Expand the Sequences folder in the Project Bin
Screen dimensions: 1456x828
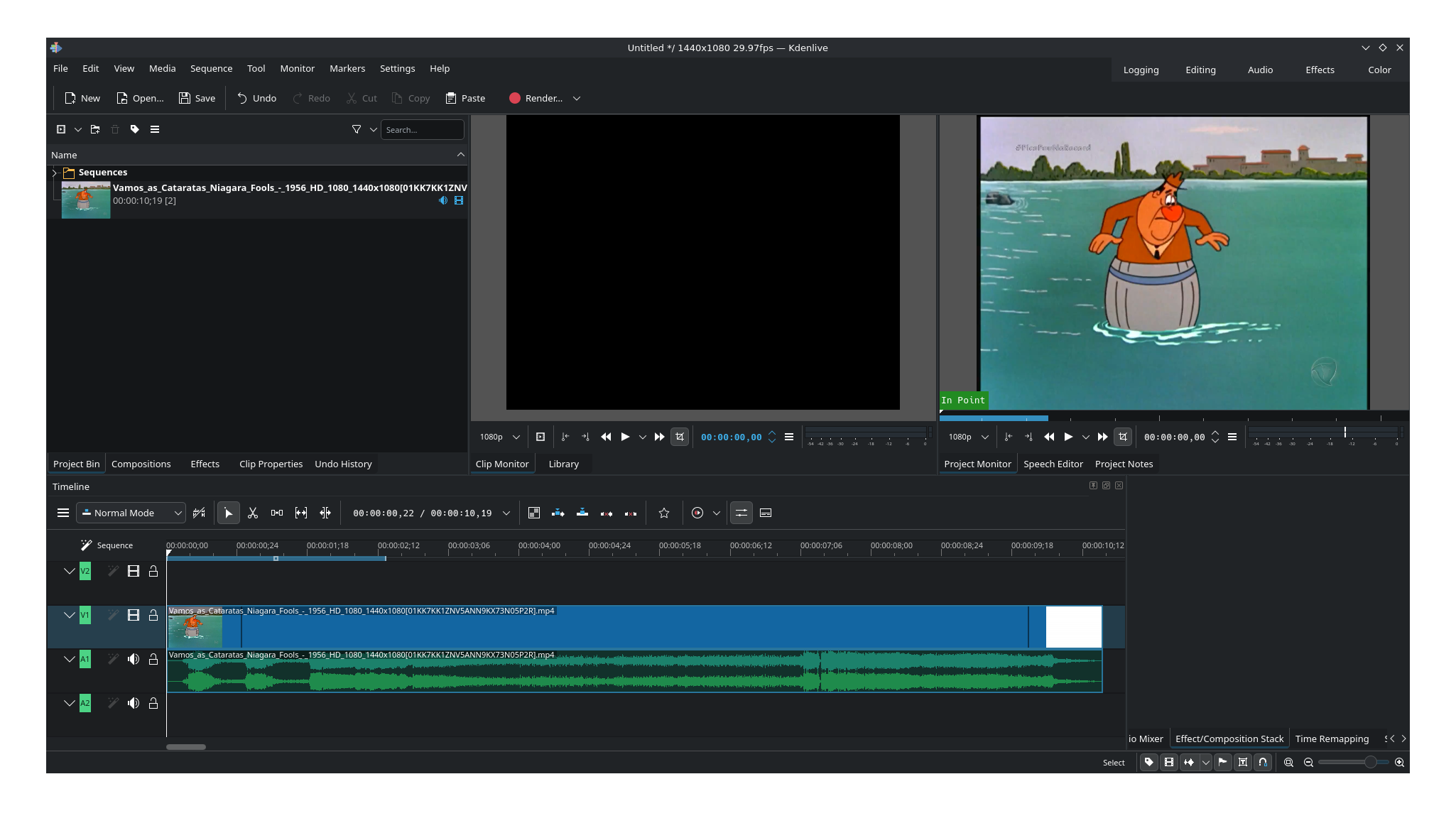53,172
